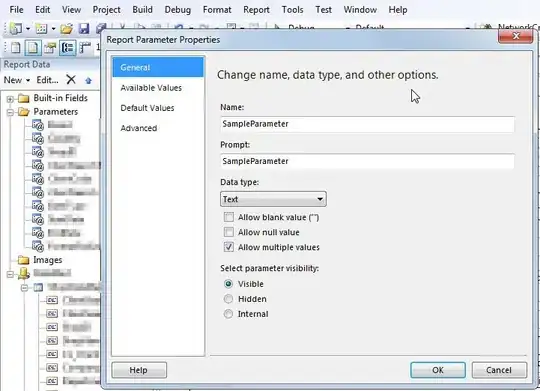Open the New dropdown in Report Data
540x391 pixels.
pos(17,80)
